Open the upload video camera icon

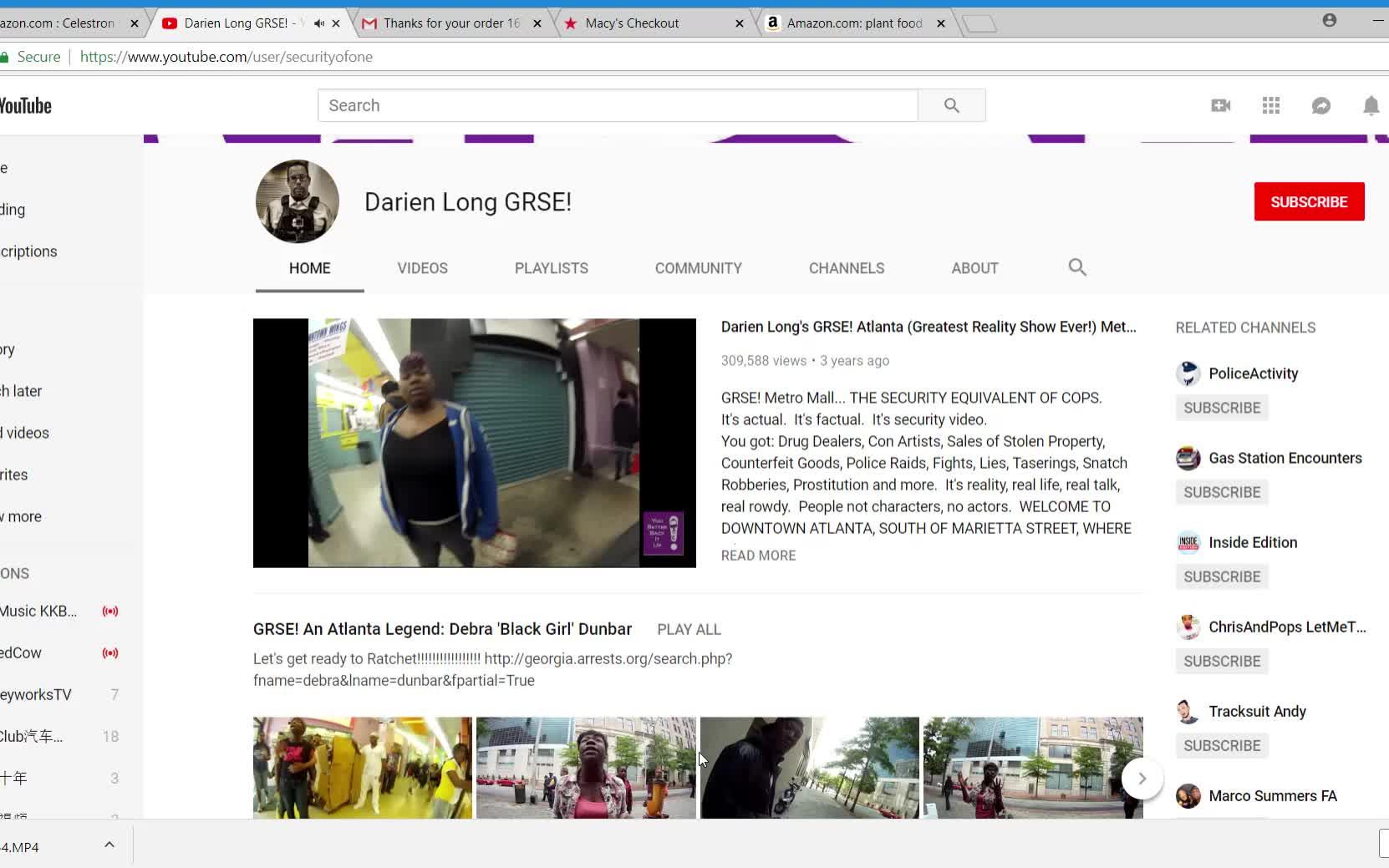(x=1220, y=105)
